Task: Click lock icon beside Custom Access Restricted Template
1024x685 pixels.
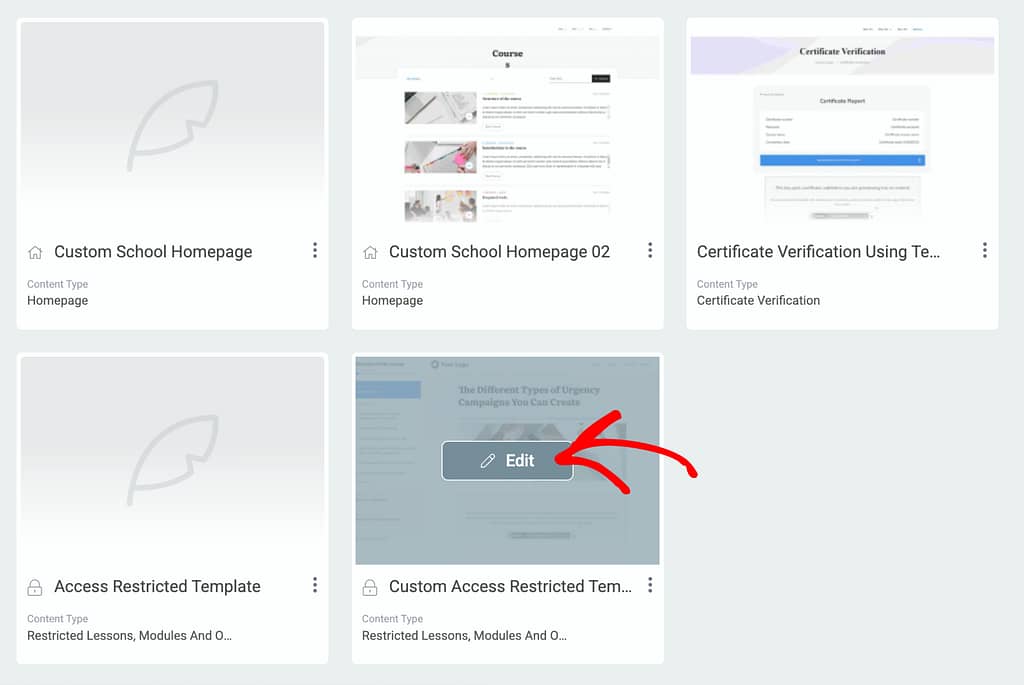Action: [x=370, y=587]
